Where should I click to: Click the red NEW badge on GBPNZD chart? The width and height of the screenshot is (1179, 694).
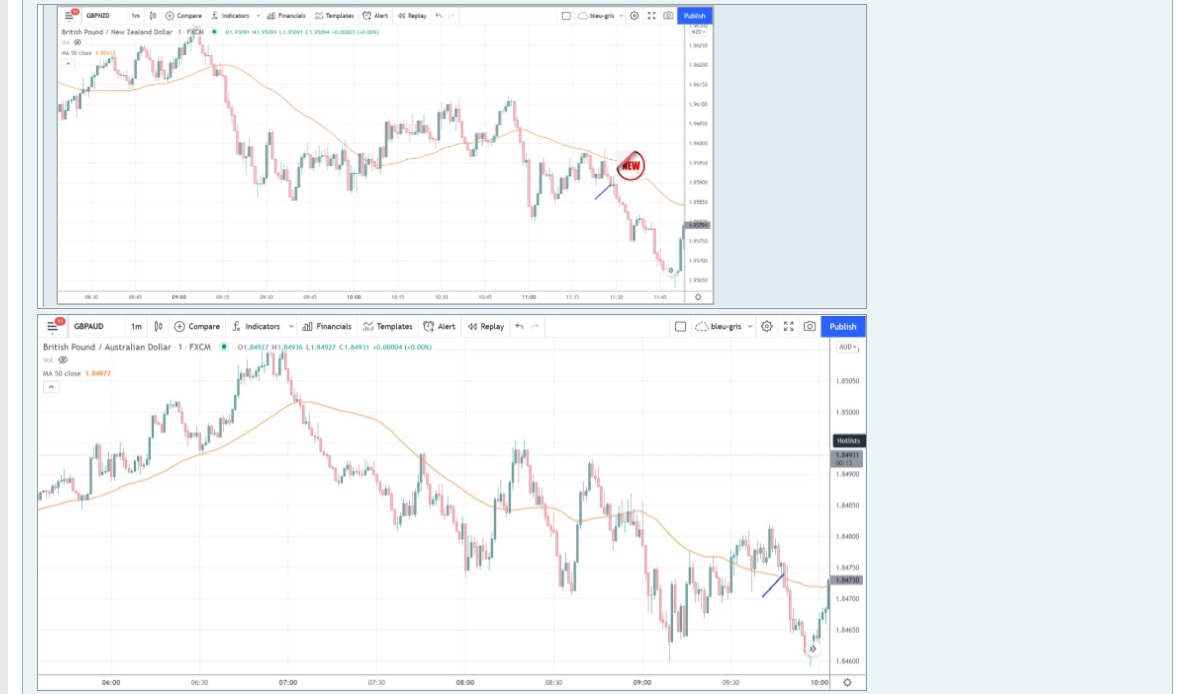631,165
